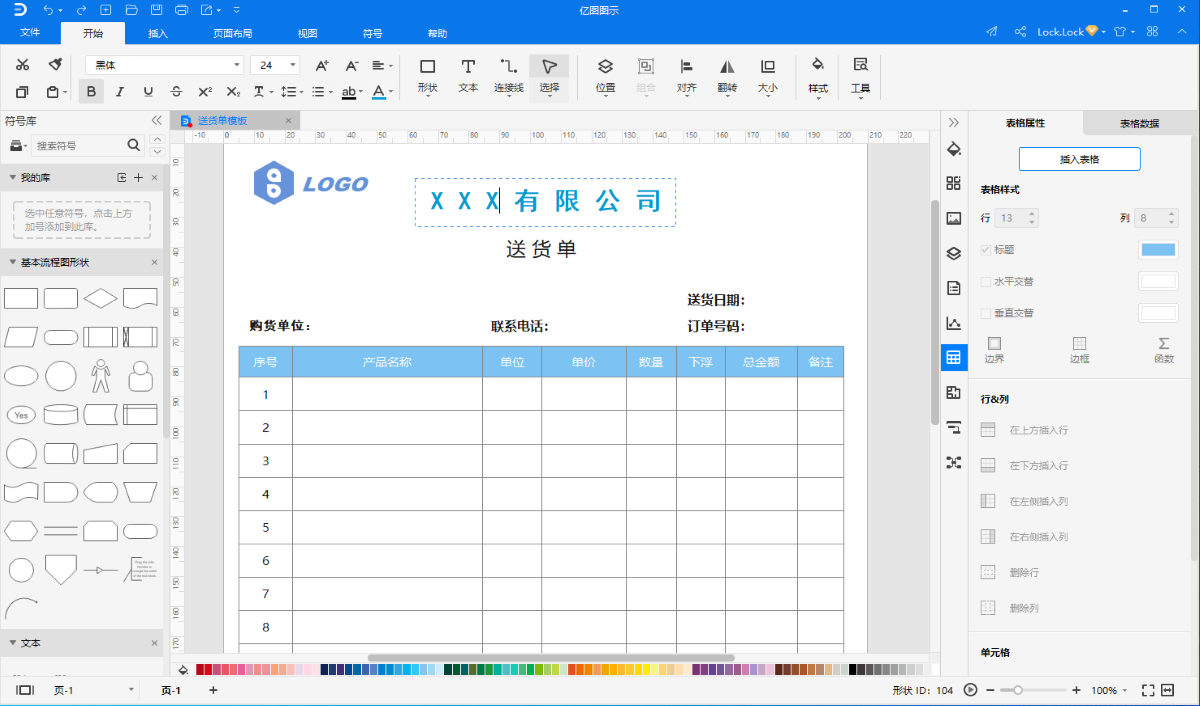Collapse the 我的库 section
The image size is (1200, 706).
click(x=13, y=177)
